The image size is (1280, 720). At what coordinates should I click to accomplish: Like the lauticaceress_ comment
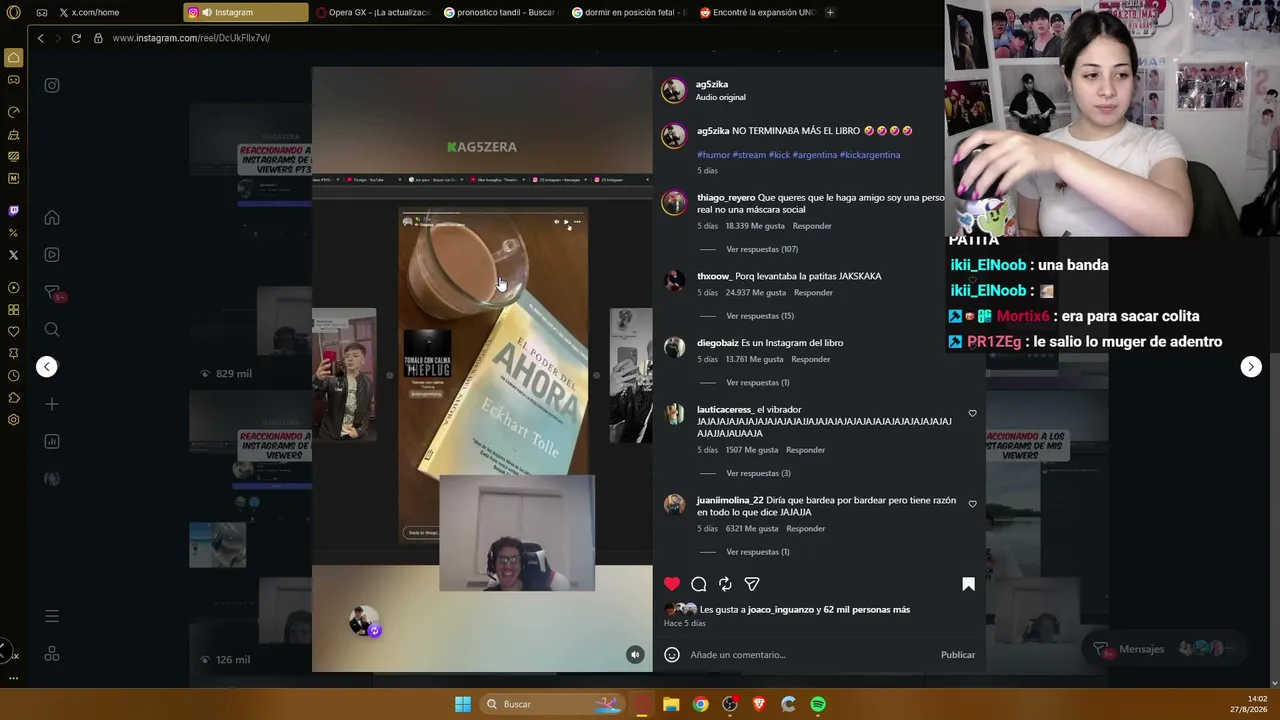click(972, 413)
